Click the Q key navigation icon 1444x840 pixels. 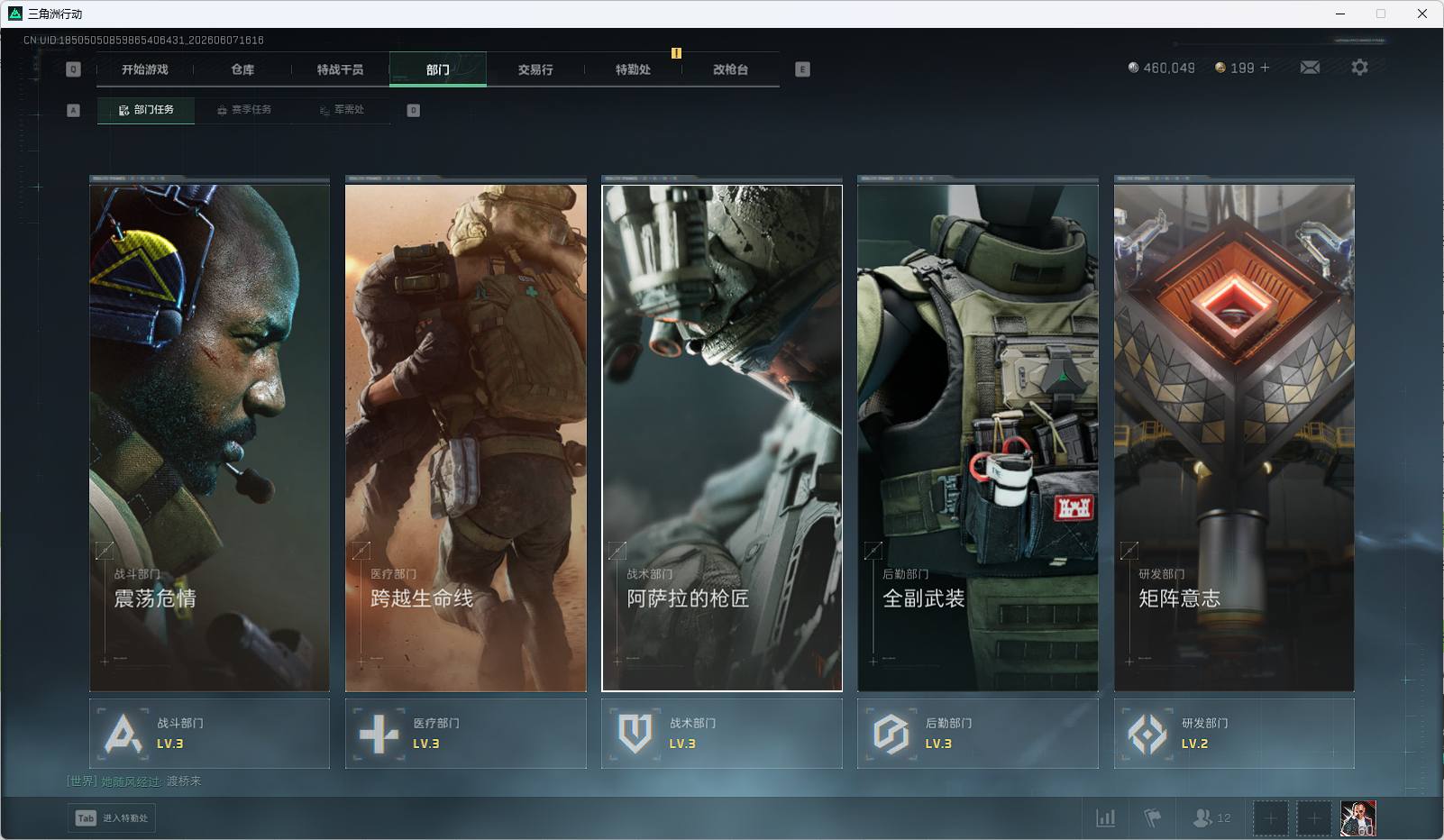click(74, 69)
